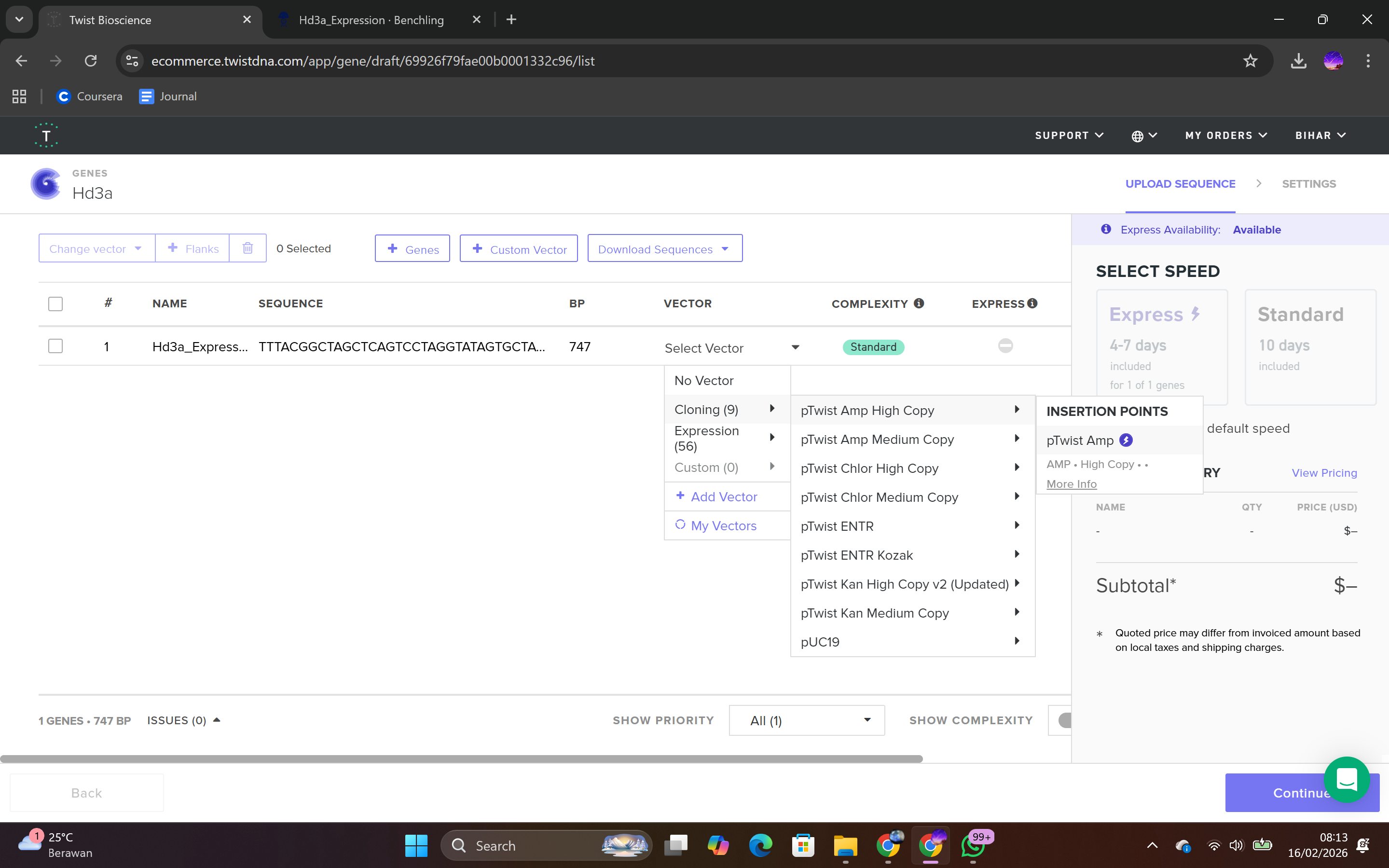1389x868 pixels.
Task: Click the Express Availability info icon
Action: tap(1106, 229)
